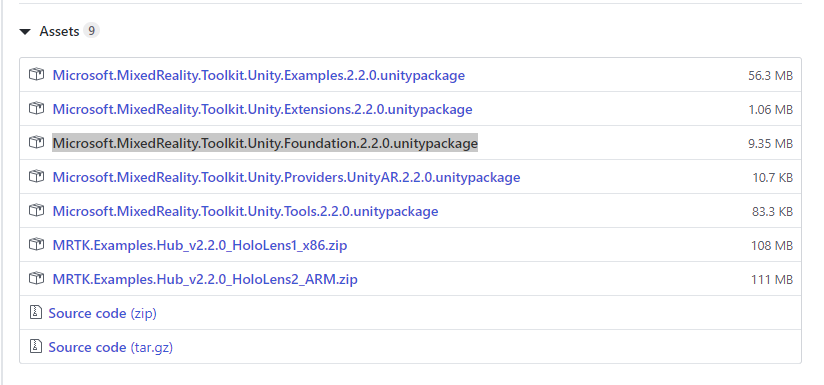Download MRTK Examples Hub HoloLens2_ARM.zip
The width and height of the screenshot is (824, 385).
coord(205,279)
